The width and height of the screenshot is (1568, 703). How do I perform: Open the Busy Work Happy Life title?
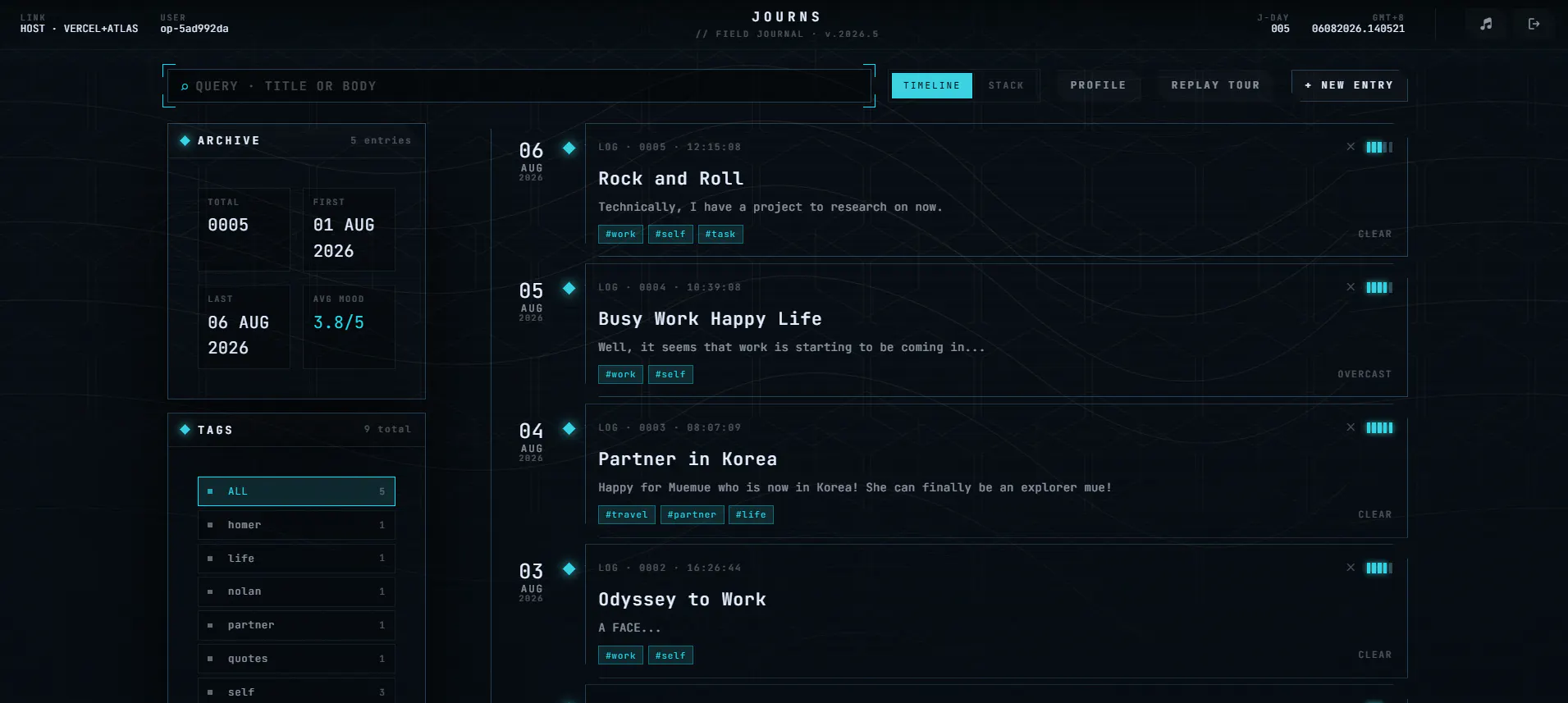click(x=710, y=319)
